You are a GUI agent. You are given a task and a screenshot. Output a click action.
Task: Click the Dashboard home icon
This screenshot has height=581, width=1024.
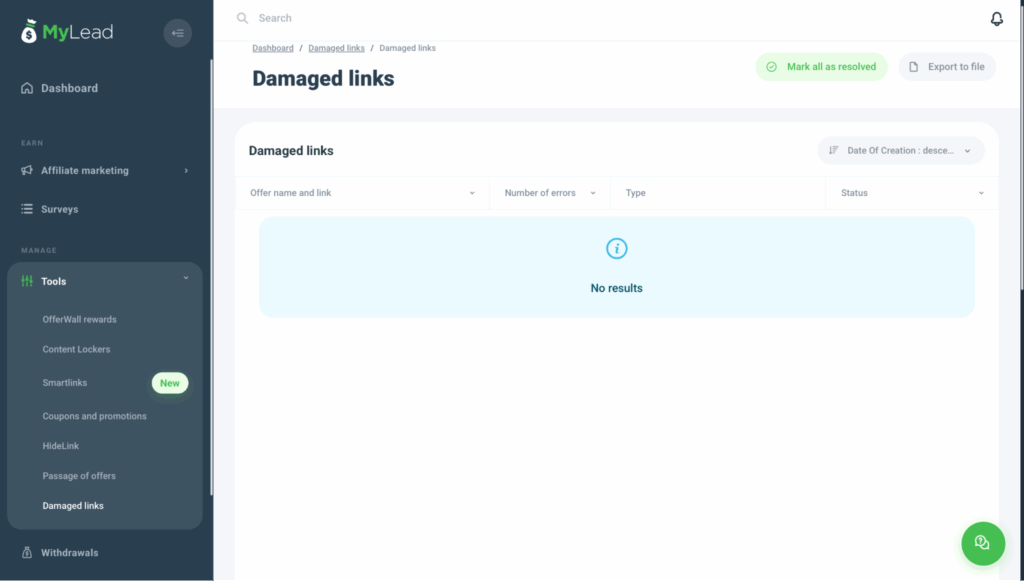tap(27, 88)
